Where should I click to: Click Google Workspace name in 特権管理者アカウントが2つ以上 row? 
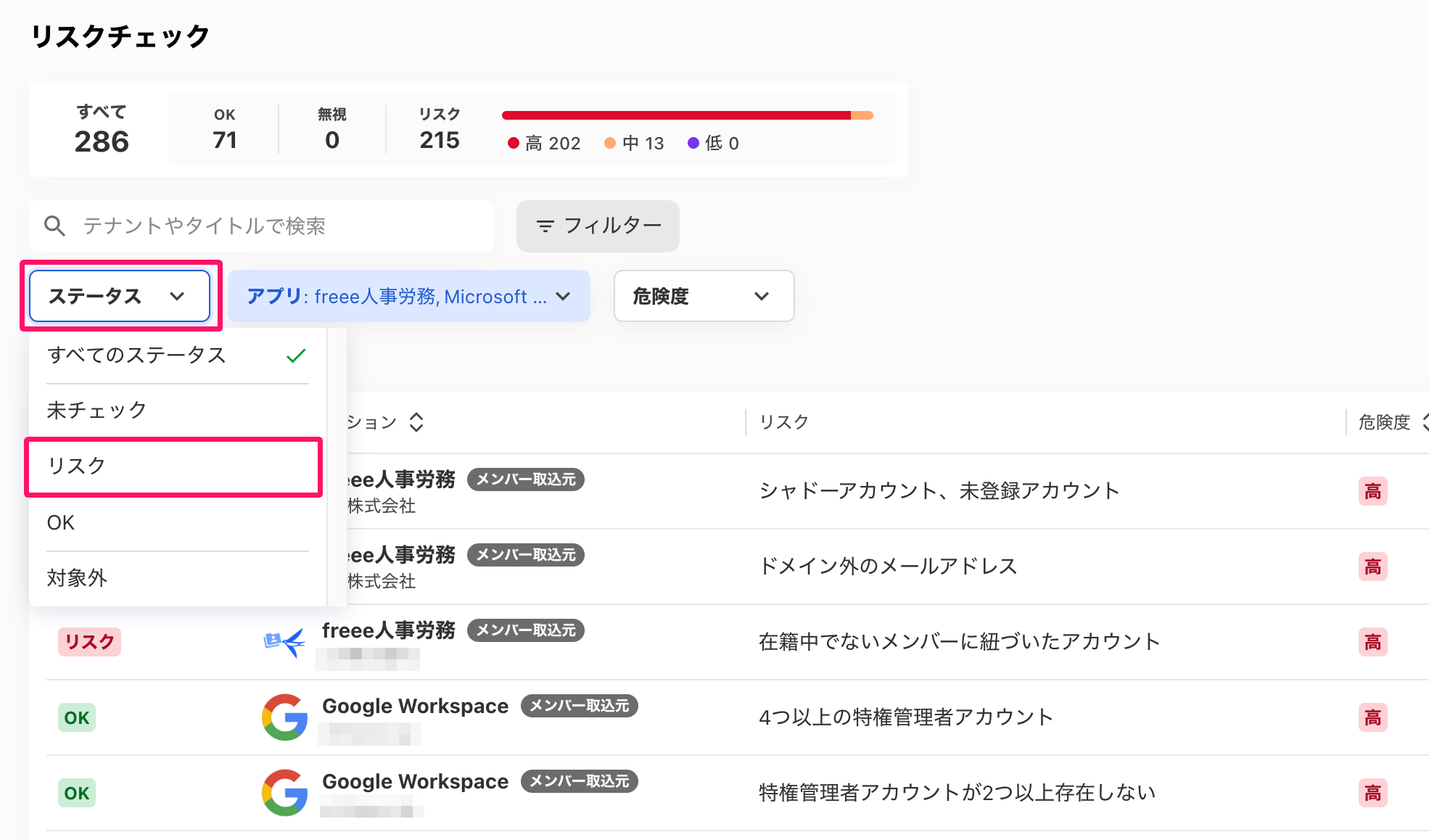point(416,781)
